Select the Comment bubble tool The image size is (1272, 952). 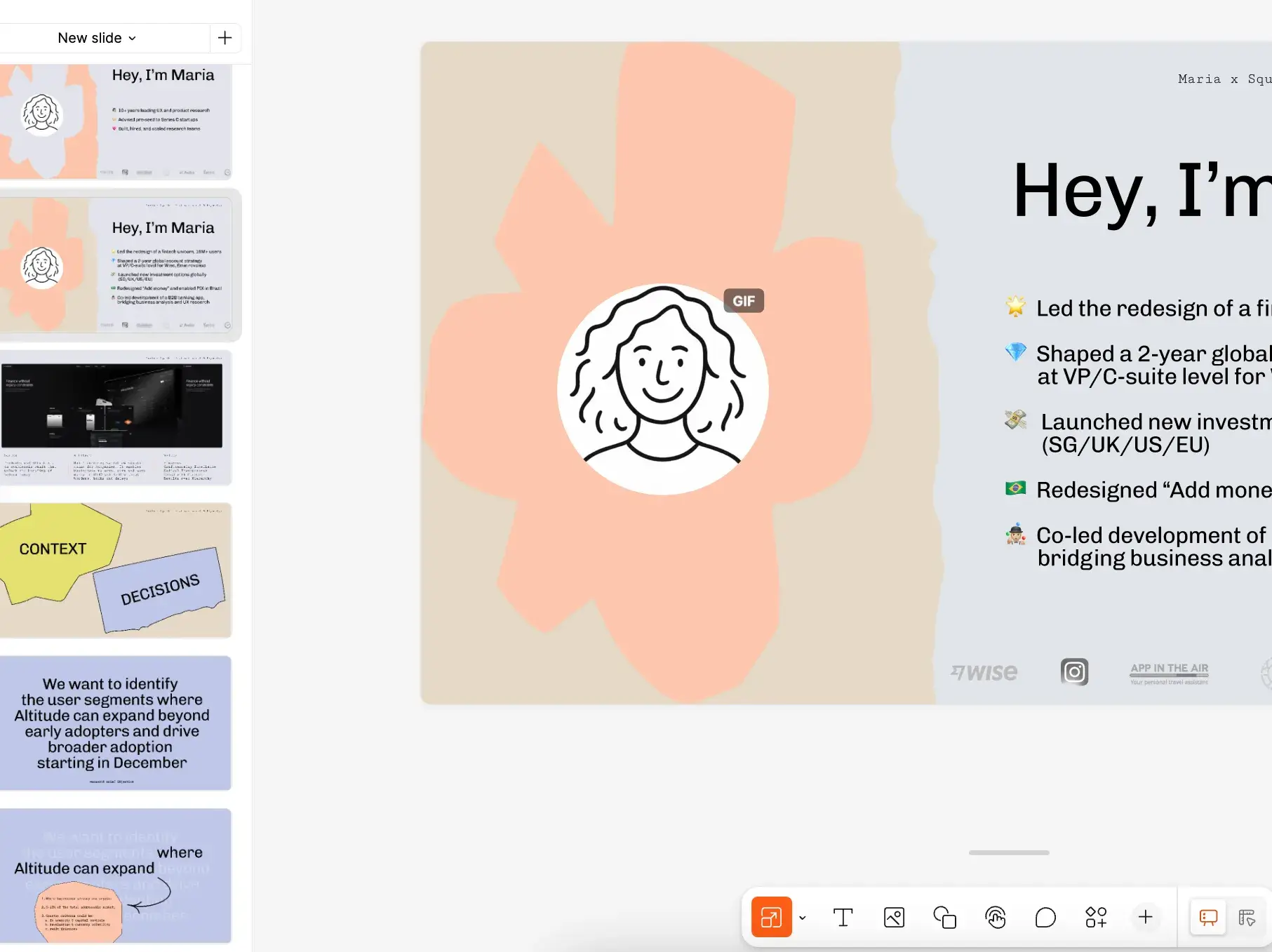[x=1045, y=917]
